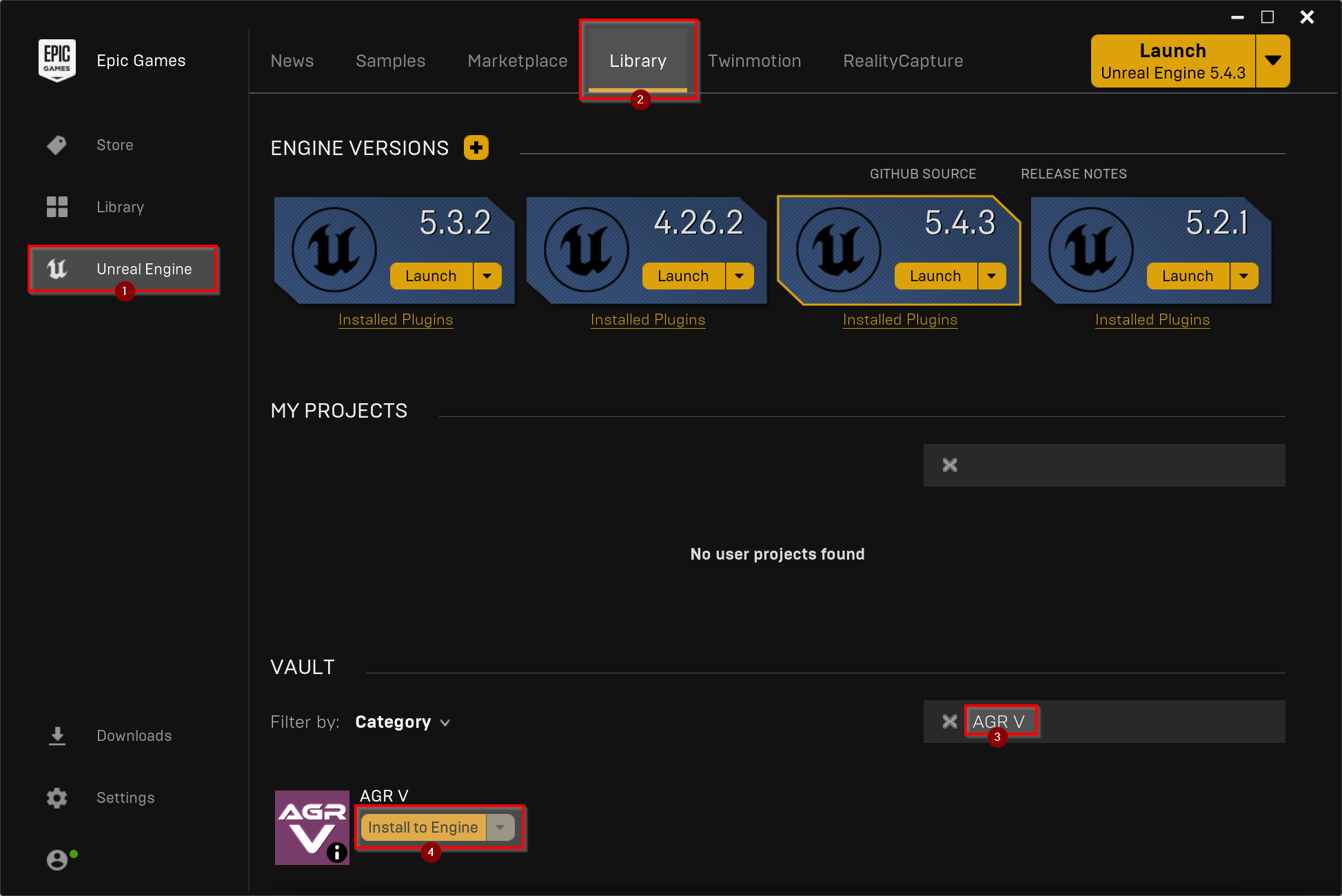The width and height of the screenshot is (1342, 896).
Task: Open Installed Plugins for 5.2.1
Action: click(x=1152, y=320)
